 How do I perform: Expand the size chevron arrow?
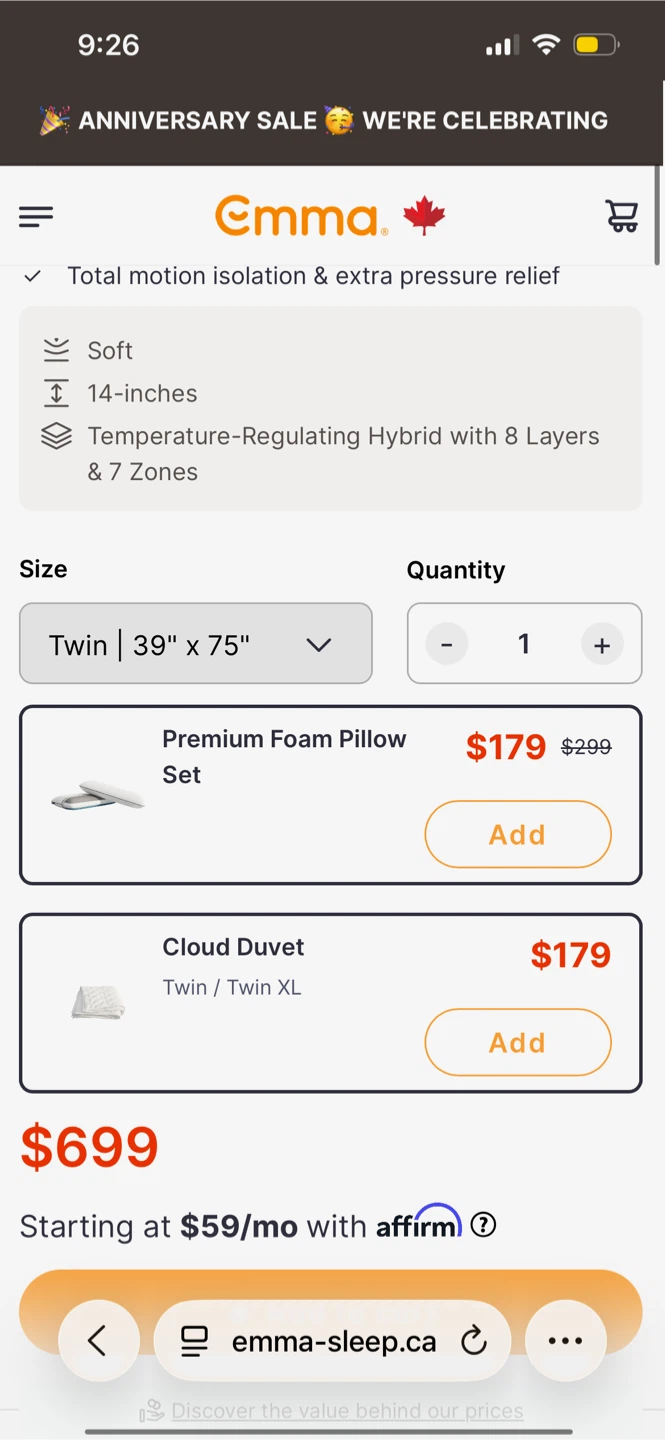319,645
